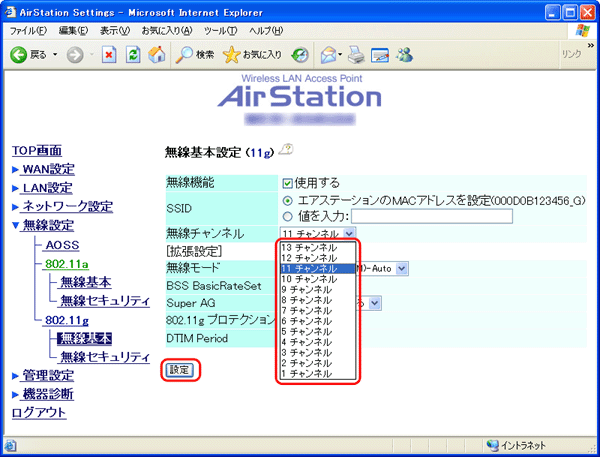Choose 6 チャンネル from the list
This screenshot has width=600, height=457.
(318, 321)
